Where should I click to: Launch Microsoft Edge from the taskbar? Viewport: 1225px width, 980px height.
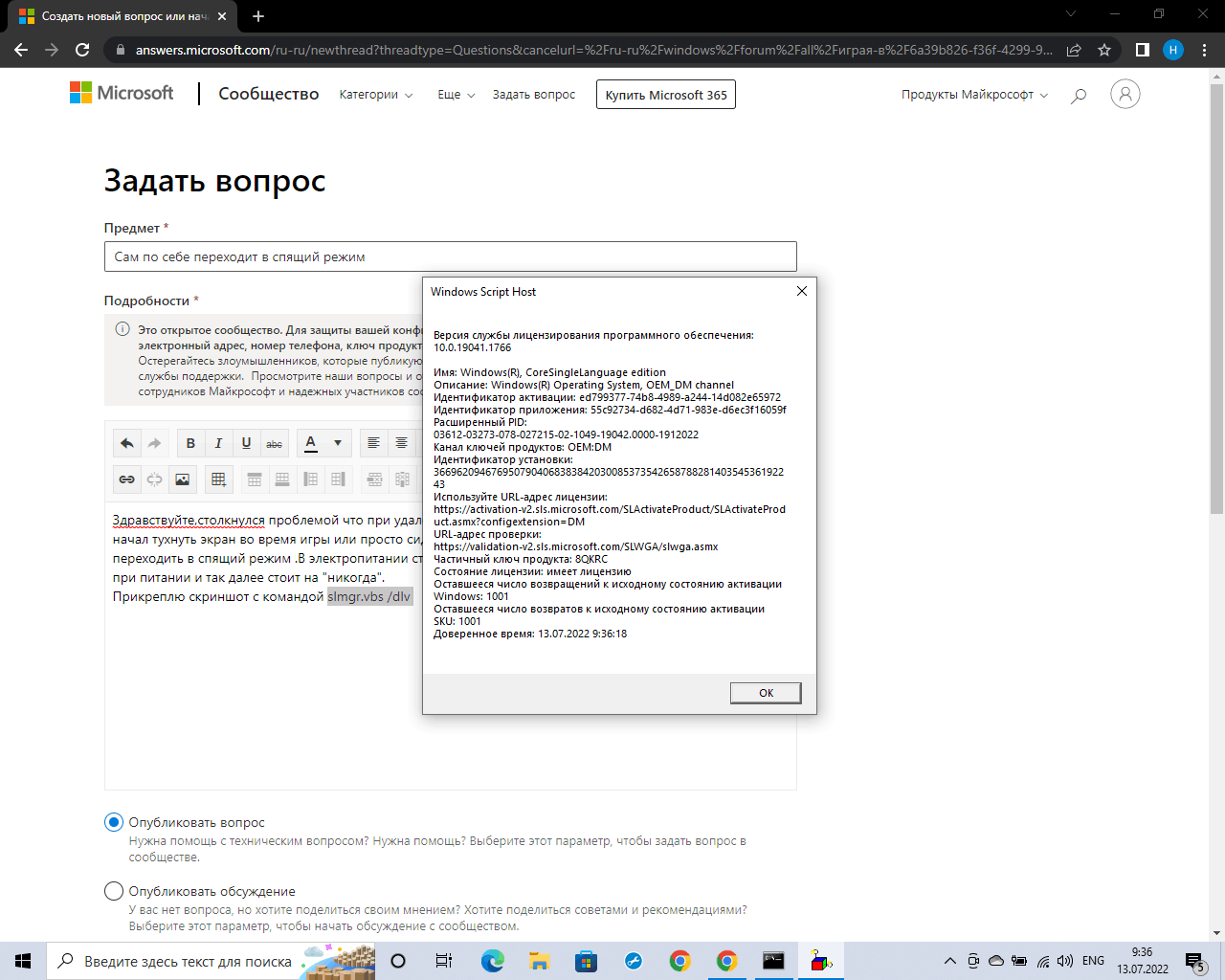point(492,961)
